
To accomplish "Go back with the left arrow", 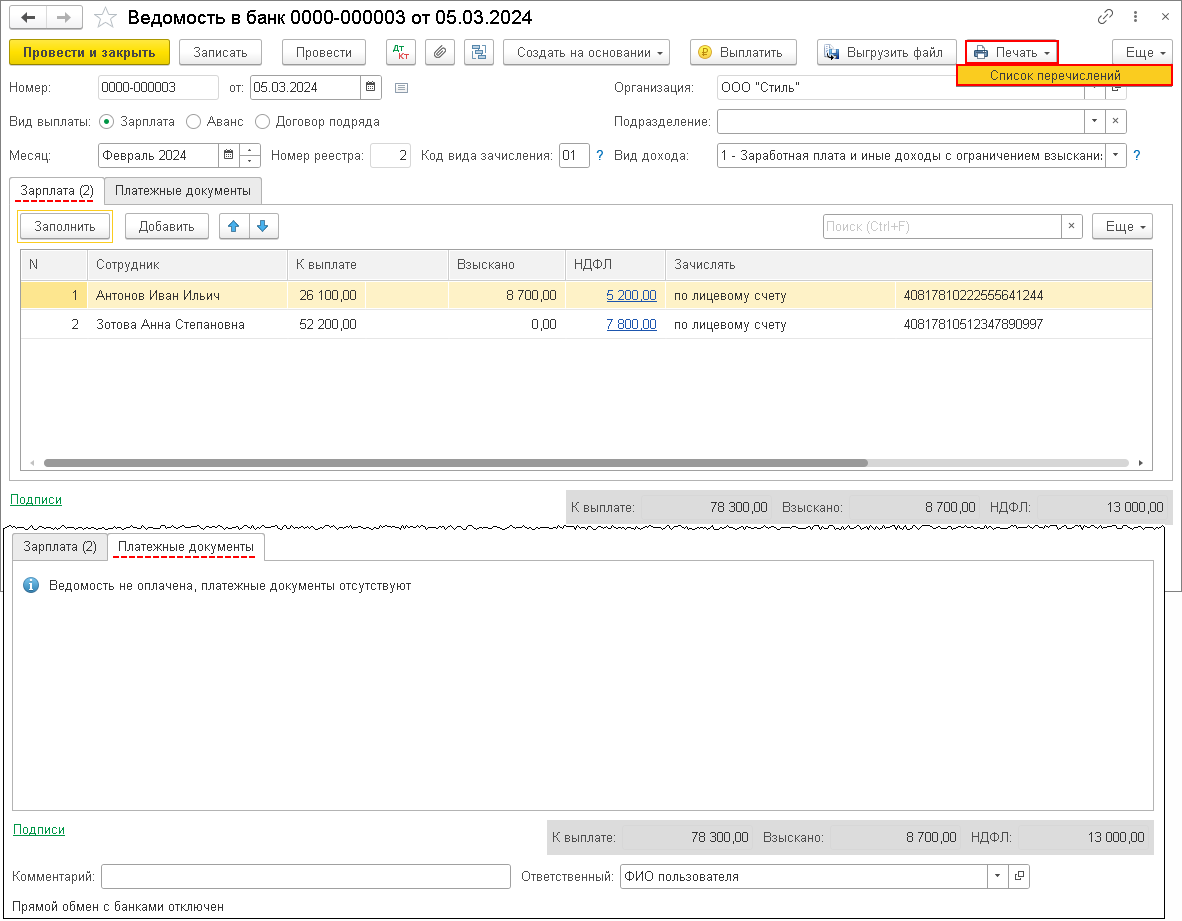I will point(28,17).
